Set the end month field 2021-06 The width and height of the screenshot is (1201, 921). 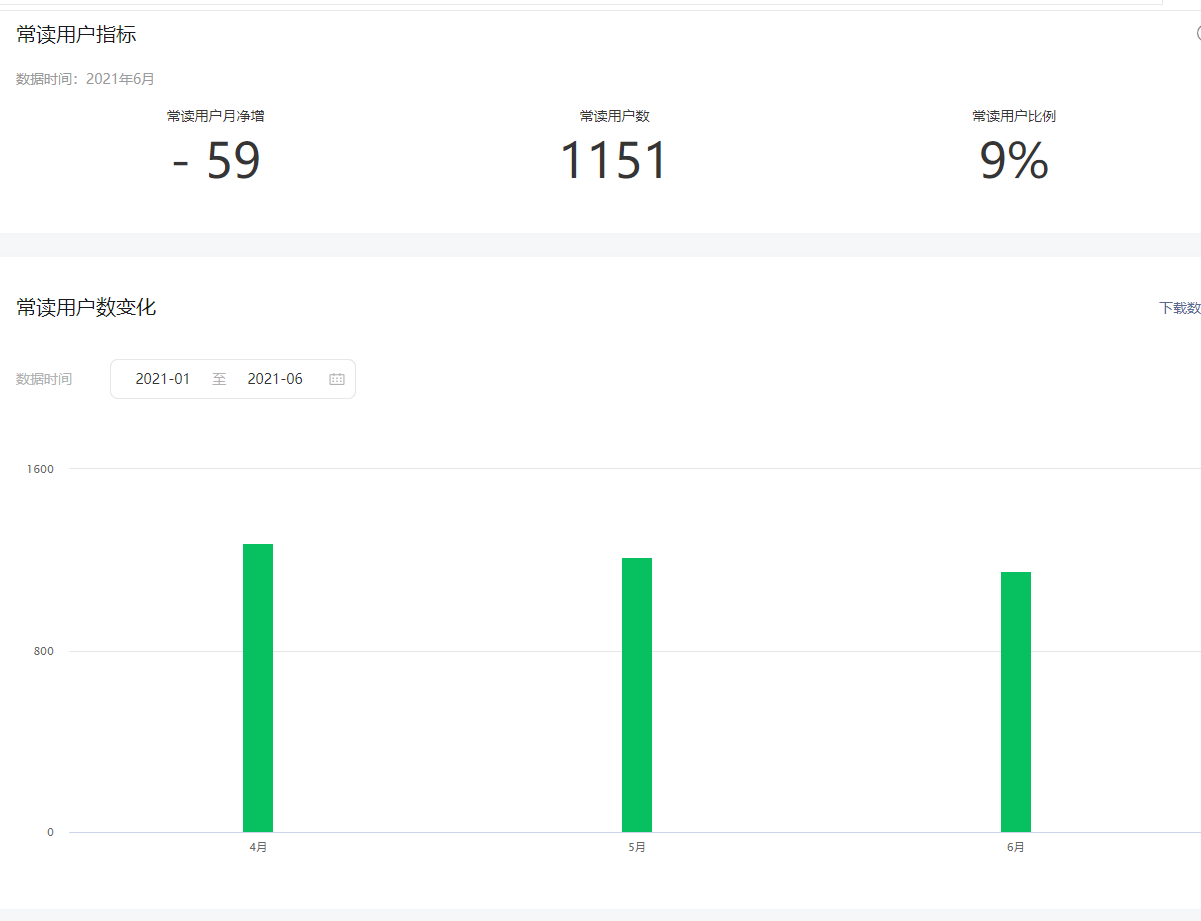tap(275, 379)
